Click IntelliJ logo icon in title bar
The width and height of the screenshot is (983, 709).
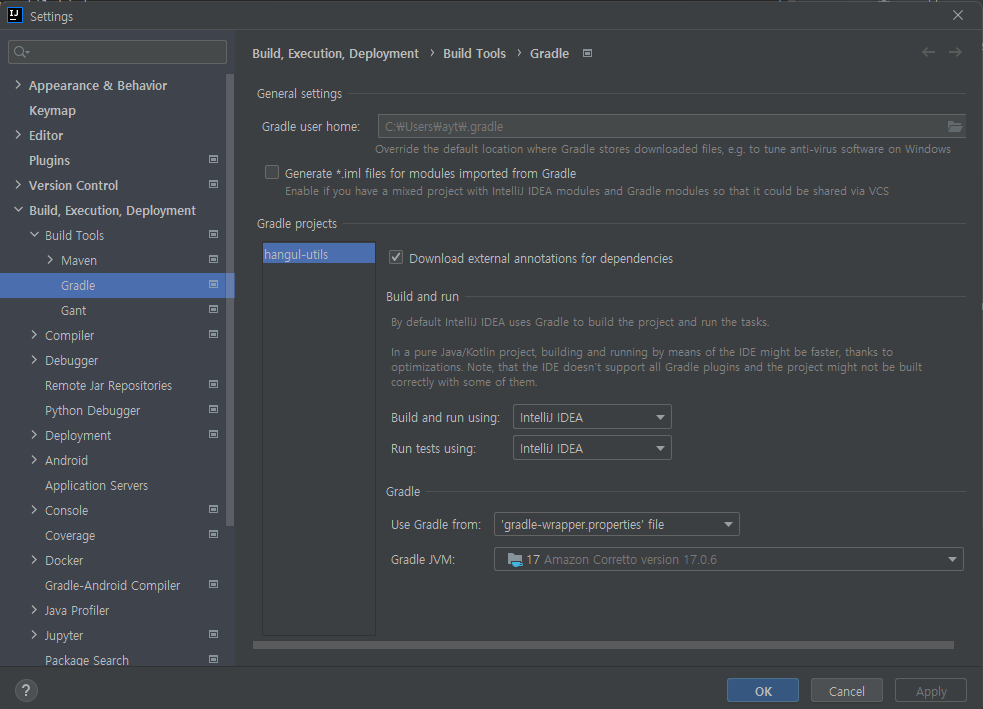click(14, 16)
